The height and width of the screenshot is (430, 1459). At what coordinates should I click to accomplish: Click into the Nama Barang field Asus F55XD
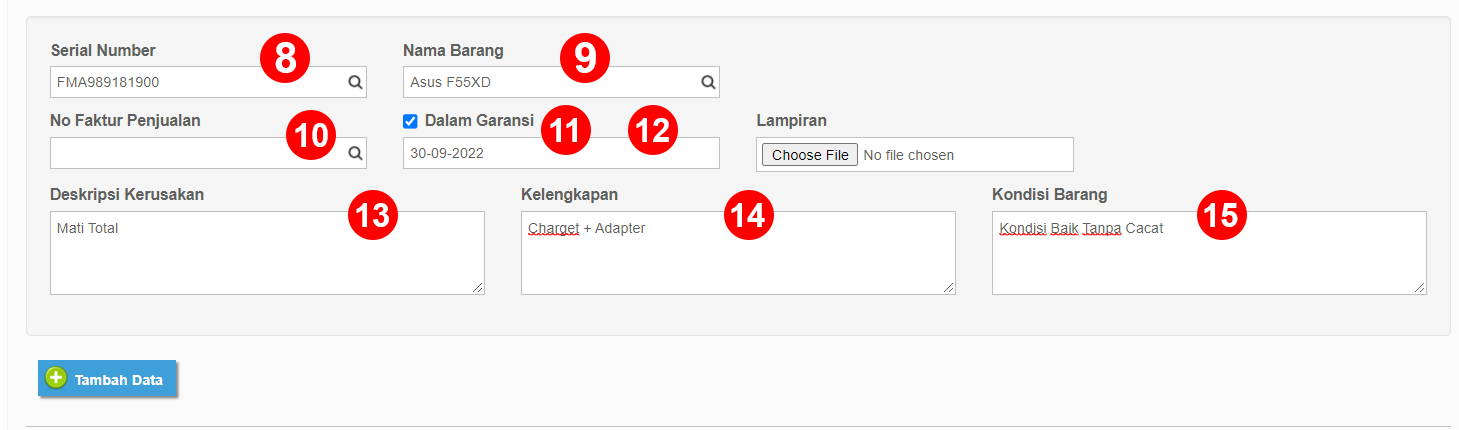tap(561, 82)
